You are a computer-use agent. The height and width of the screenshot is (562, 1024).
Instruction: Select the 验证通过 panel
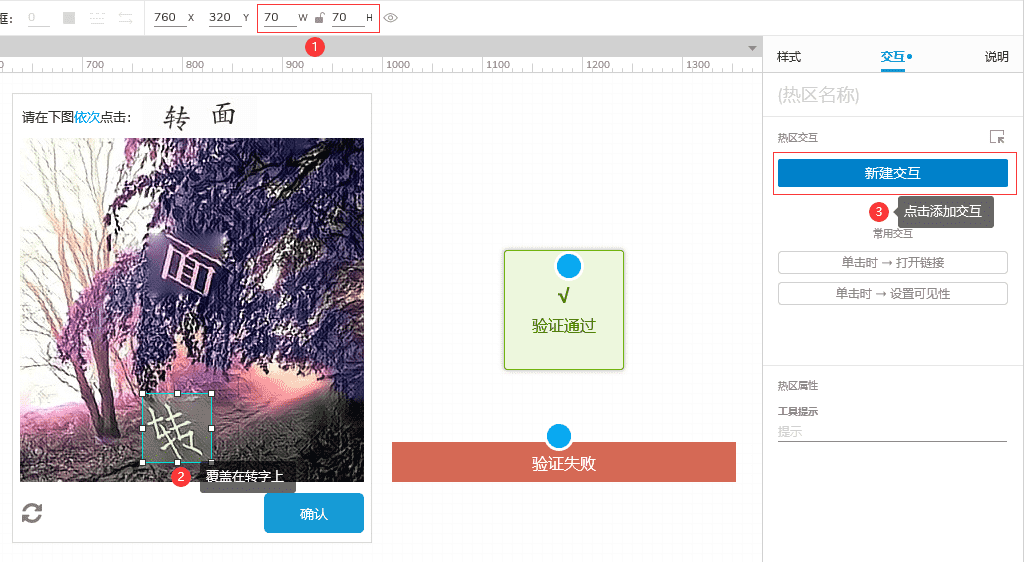564,310
